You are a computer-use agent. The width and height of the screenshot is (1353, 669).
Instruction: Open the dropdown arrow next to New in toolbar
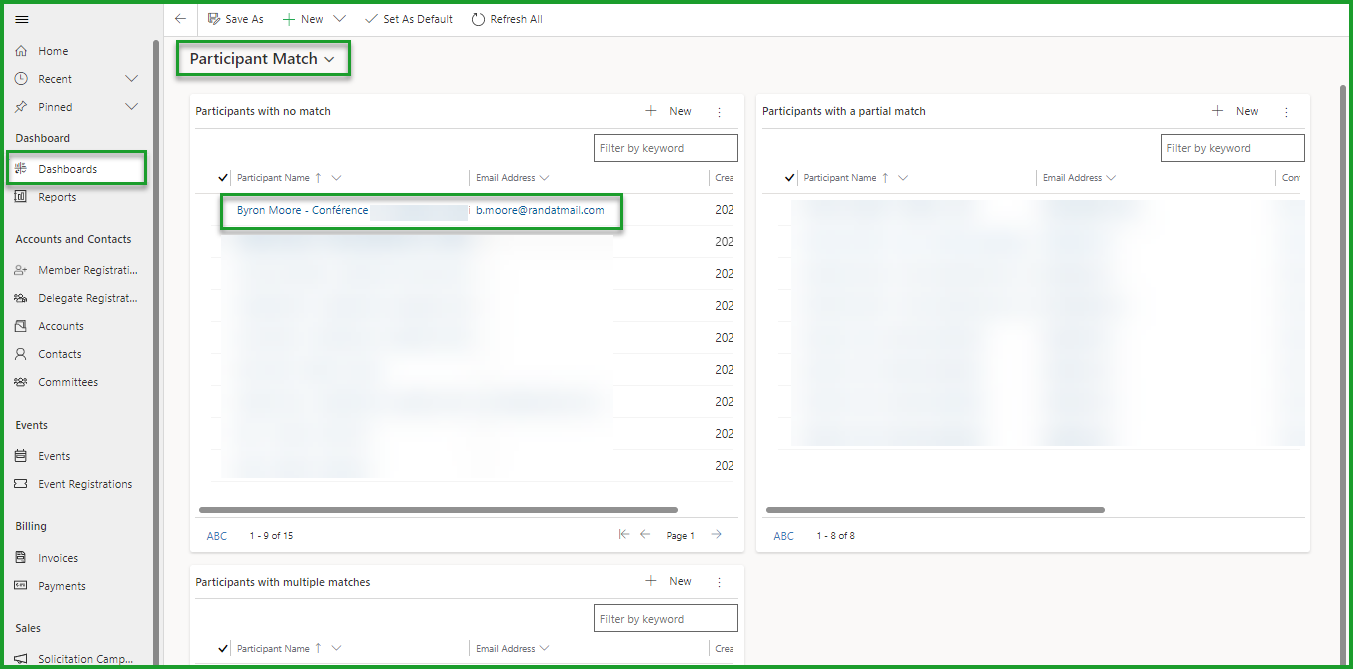pos(339,19)
